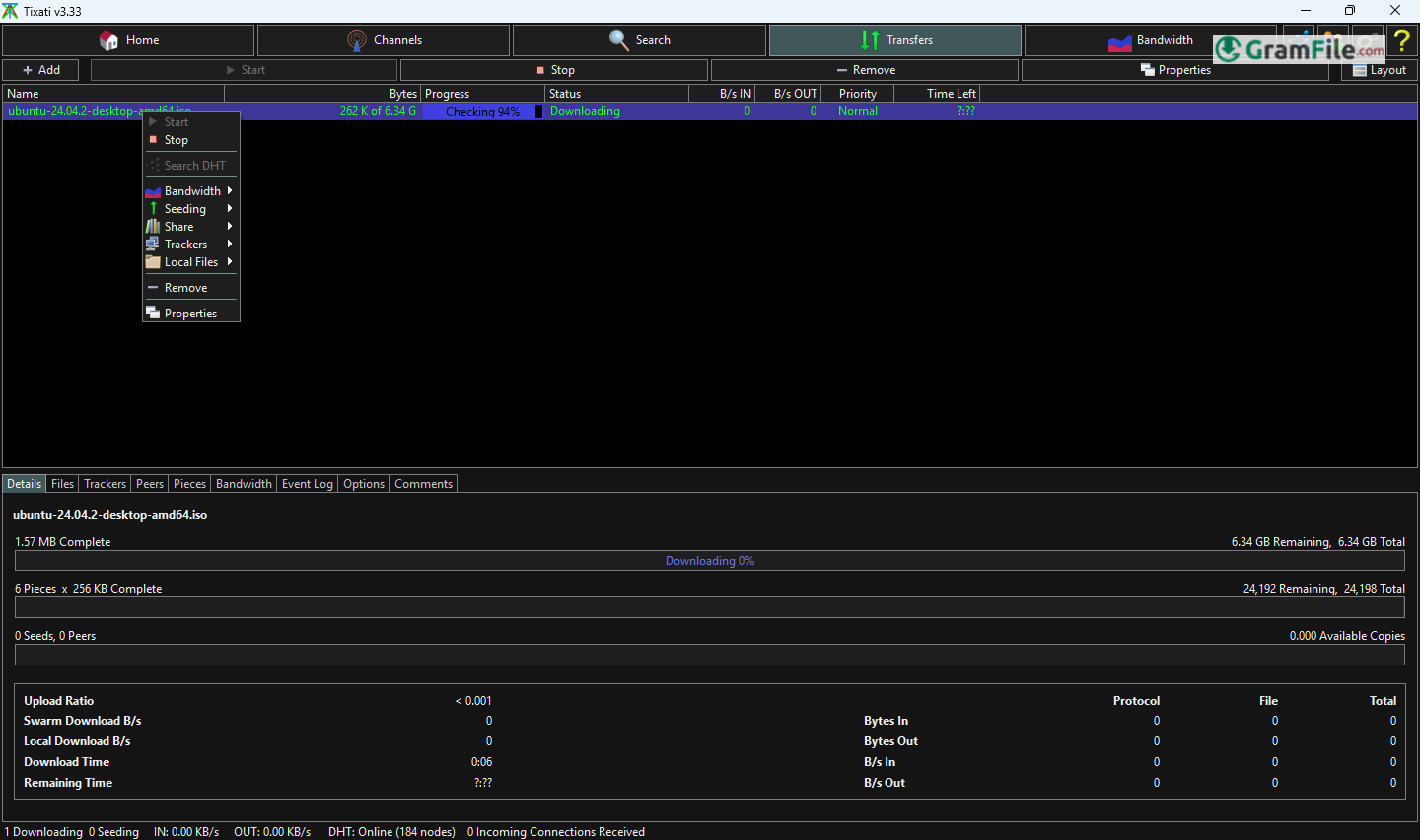
Task: Open the main Bandwidth graph icon
Action: pyautogui.click(x=1120, y=41)
